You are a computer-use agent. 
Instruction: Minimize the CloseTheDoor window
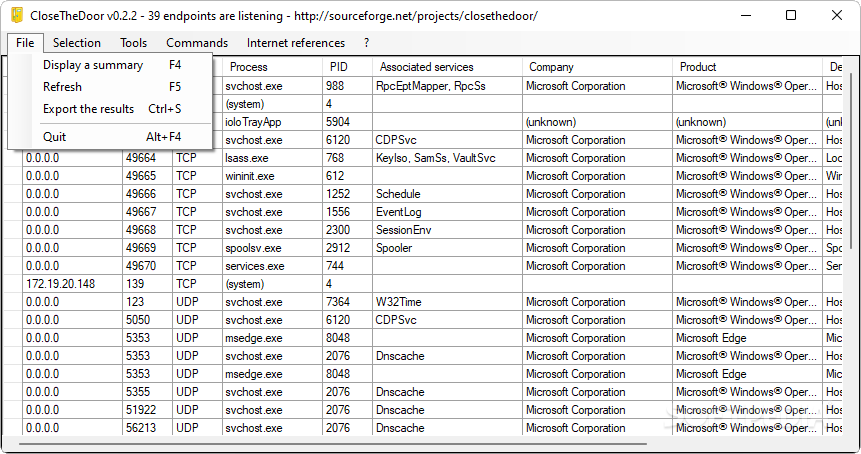click(x=745, y=15)
